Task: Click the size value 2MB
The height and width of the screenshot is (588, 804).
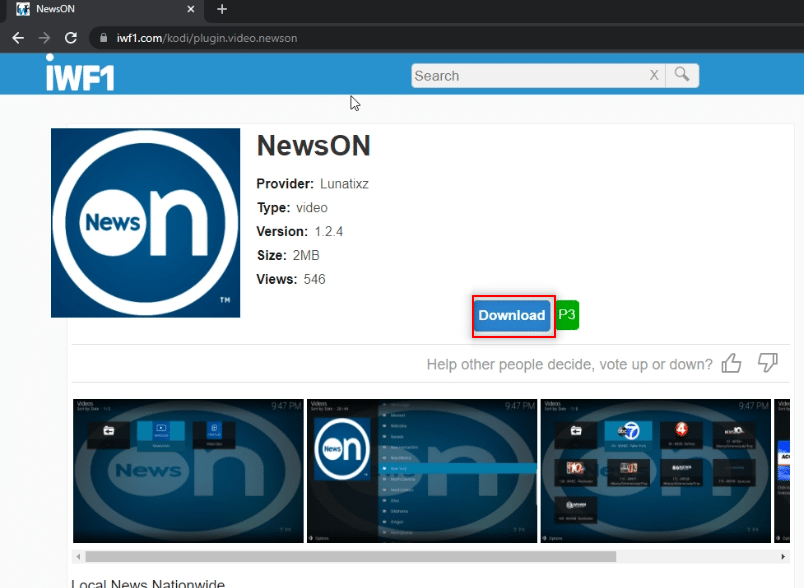Action: pos(306,255)
